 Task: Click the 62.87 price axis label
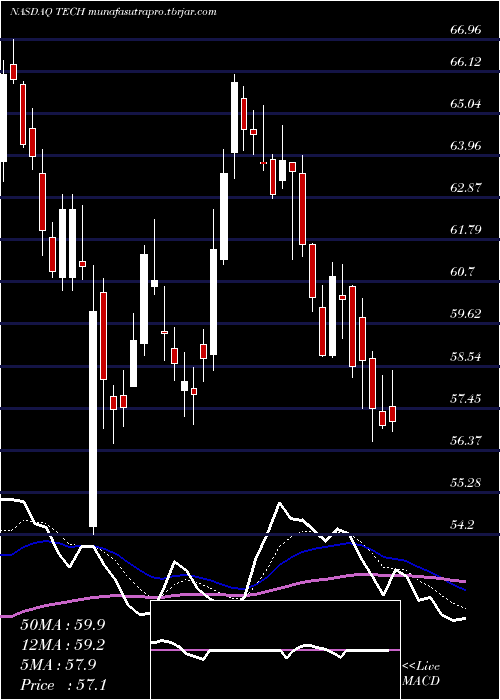[466, 188]
